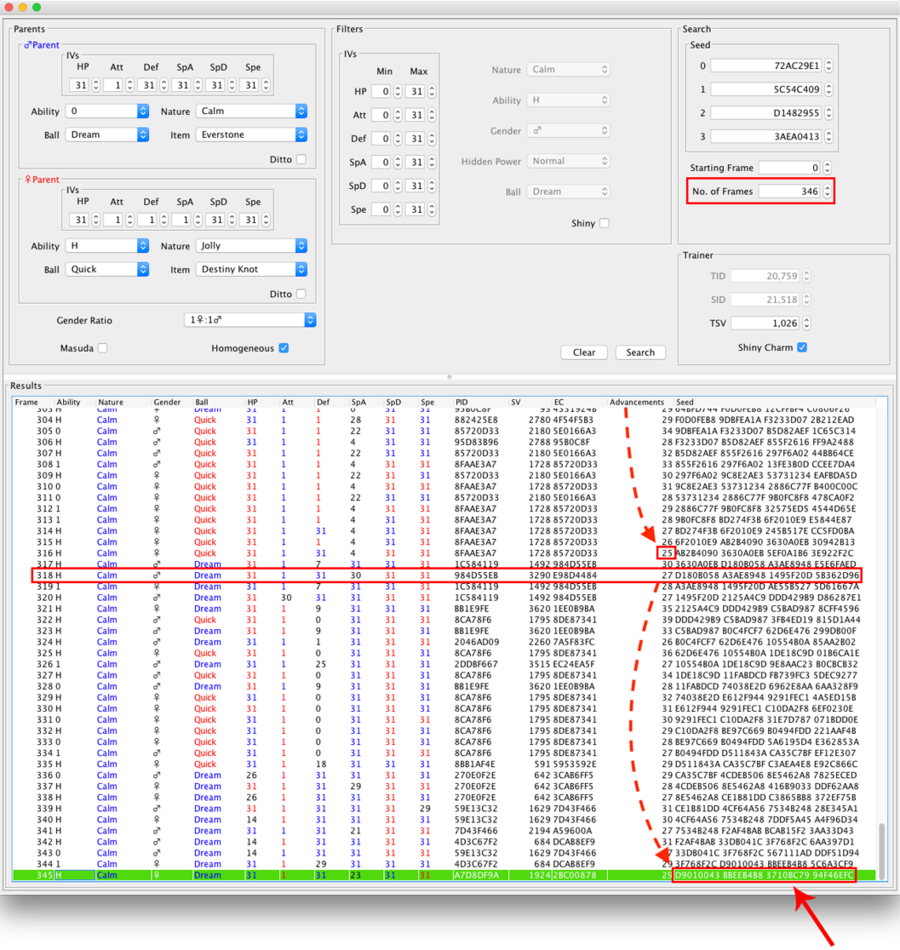Open the Gender Ratio dropdown
This screenshot has height=950, width=900.
tap(250, 320)
